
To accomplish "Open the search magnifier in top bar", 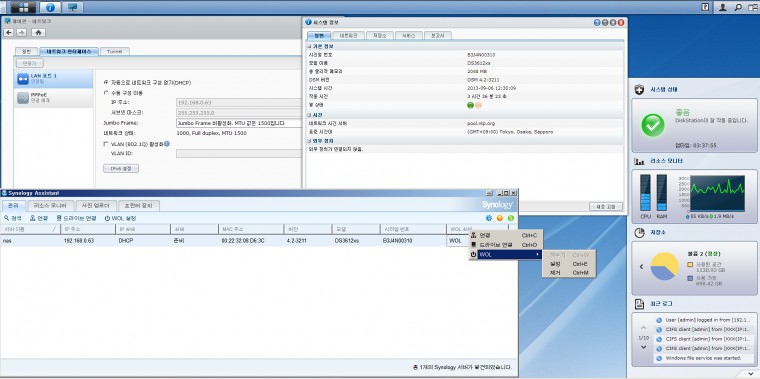I will (737, 7).
